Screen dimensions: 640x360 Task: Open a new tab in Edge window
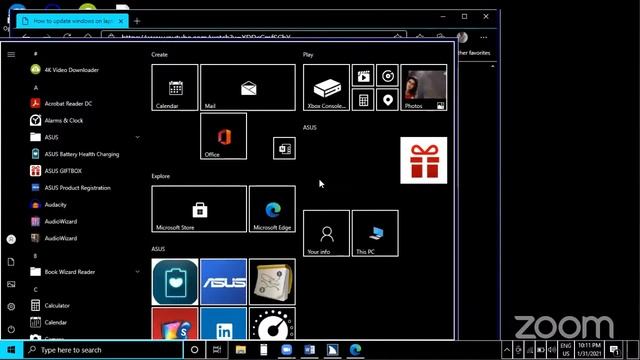coord(137,21)
